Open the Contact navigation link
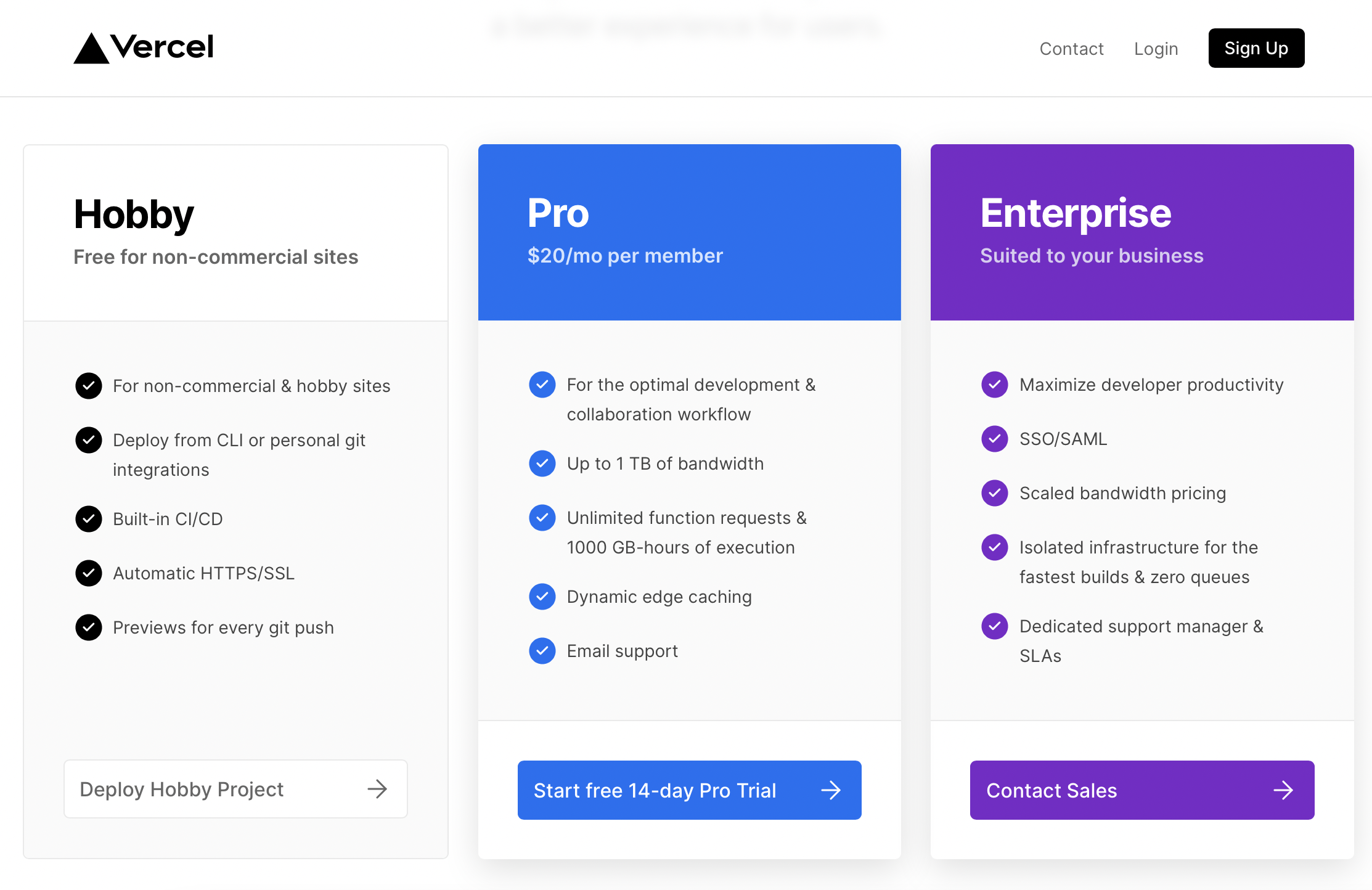 tap(1071, 49)
